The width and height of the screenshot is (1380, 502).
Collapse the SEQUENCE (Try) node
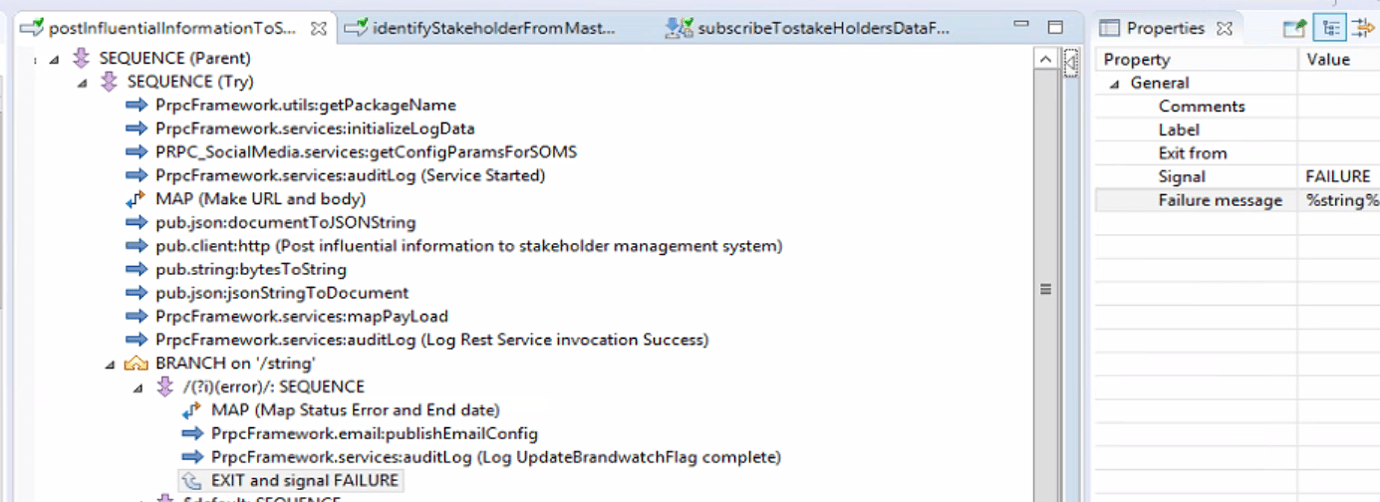pos(83,83)
